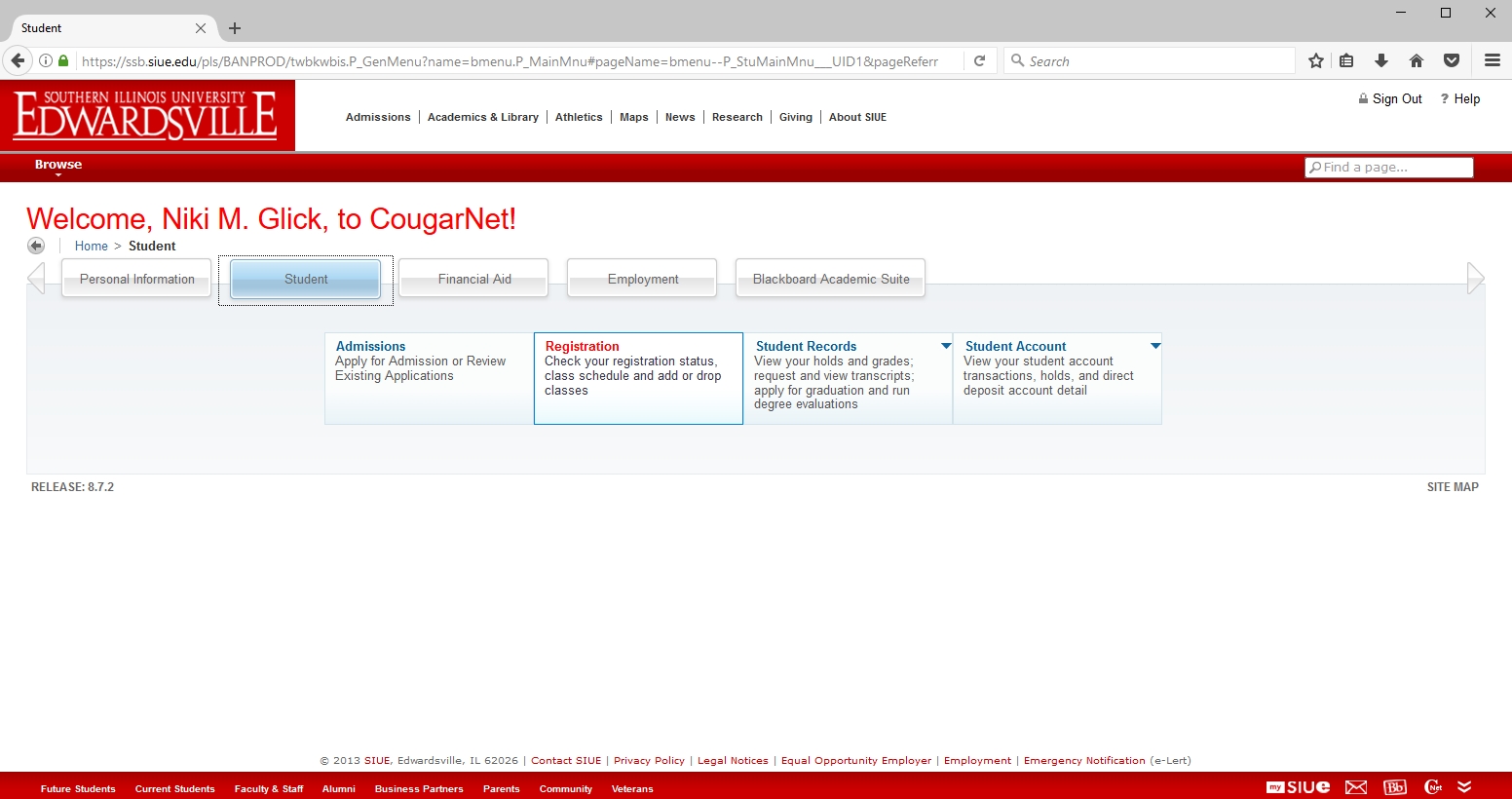
Task: Open the Browse dropdown menu
Action: (58, 166)
